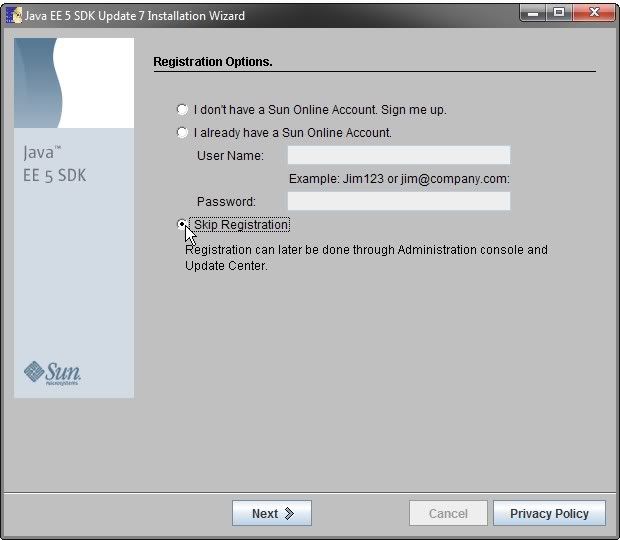Click the User Name label

230,156
